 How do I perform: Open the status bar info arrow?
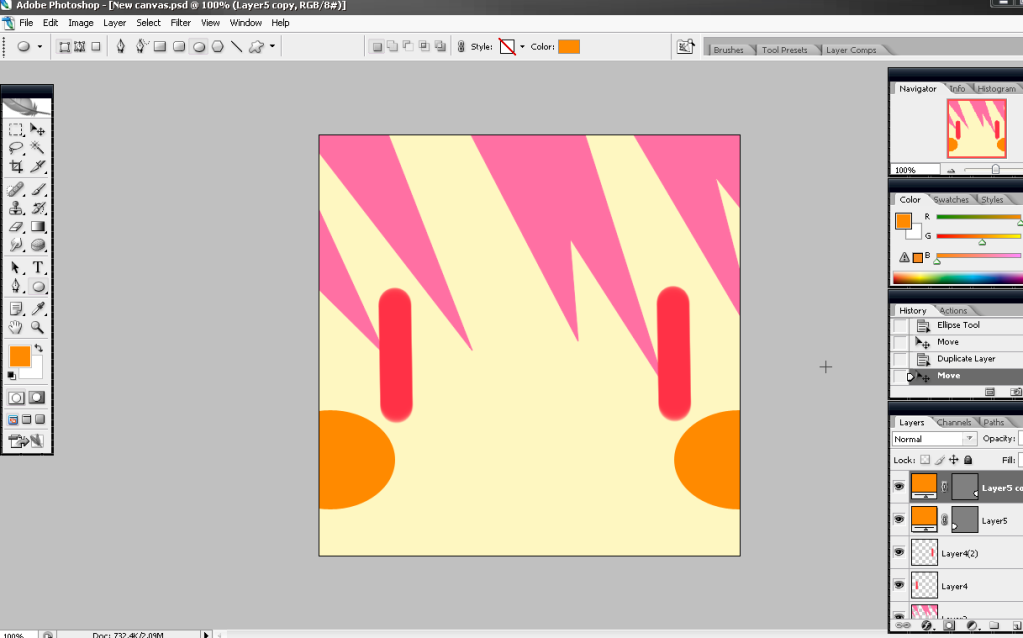[x=206, y=634]
